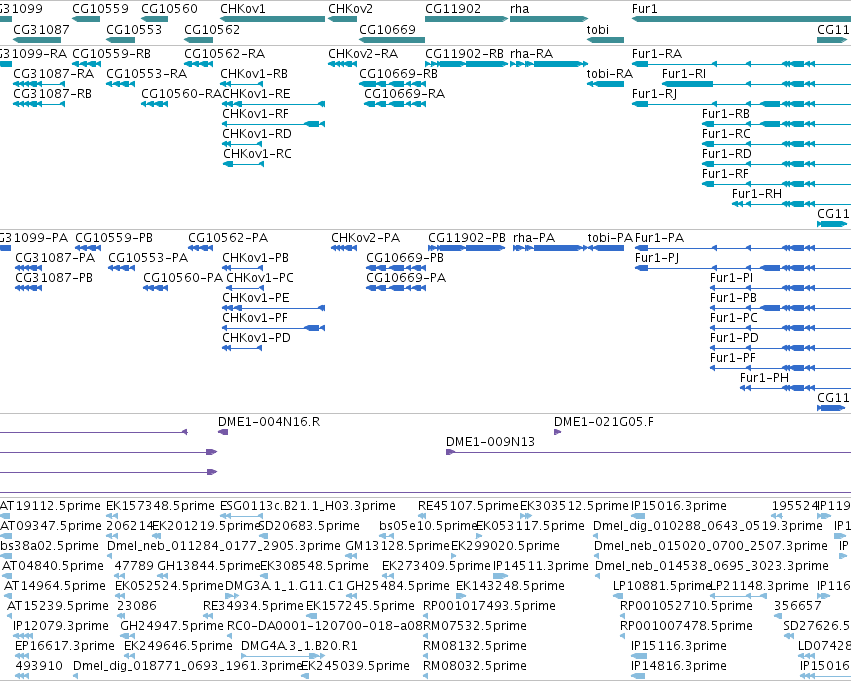Click protein CHKov1-PB label
Image resolution: width=851 pixels, height=681 pixels.
pos(255,258)
